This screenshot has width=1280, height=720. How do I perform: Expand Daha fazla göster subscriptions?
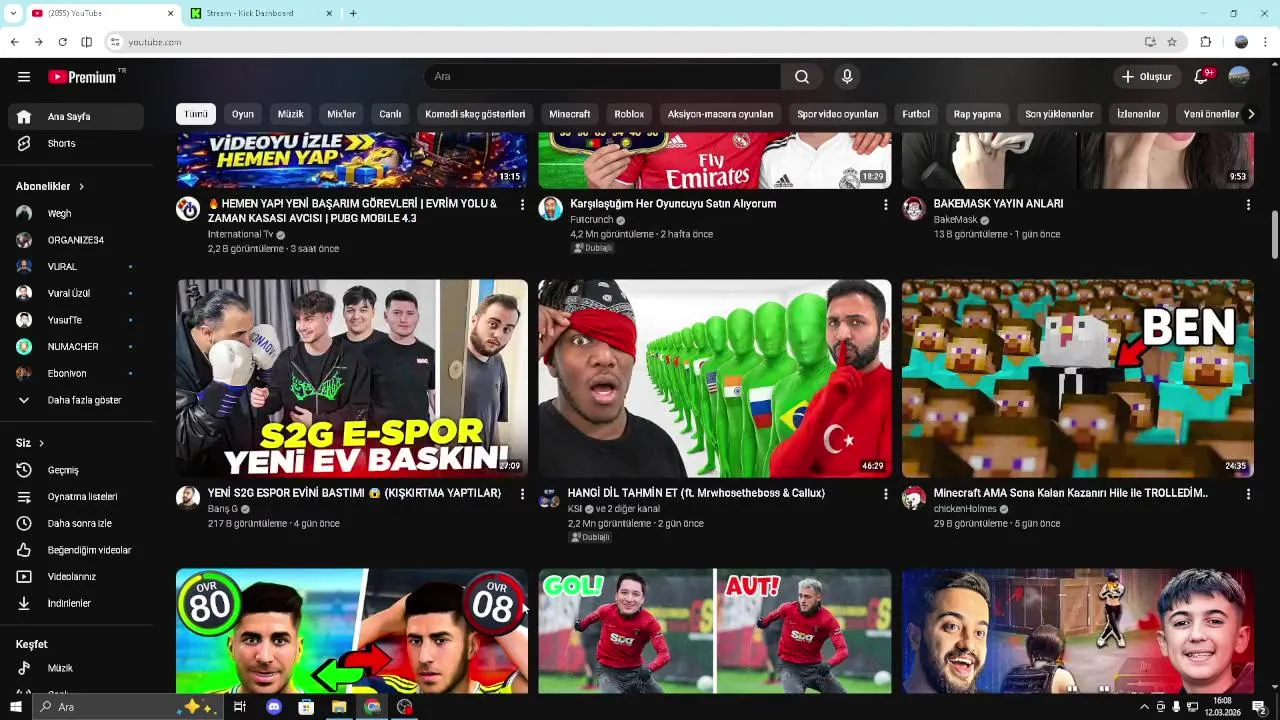click(76, 400)
